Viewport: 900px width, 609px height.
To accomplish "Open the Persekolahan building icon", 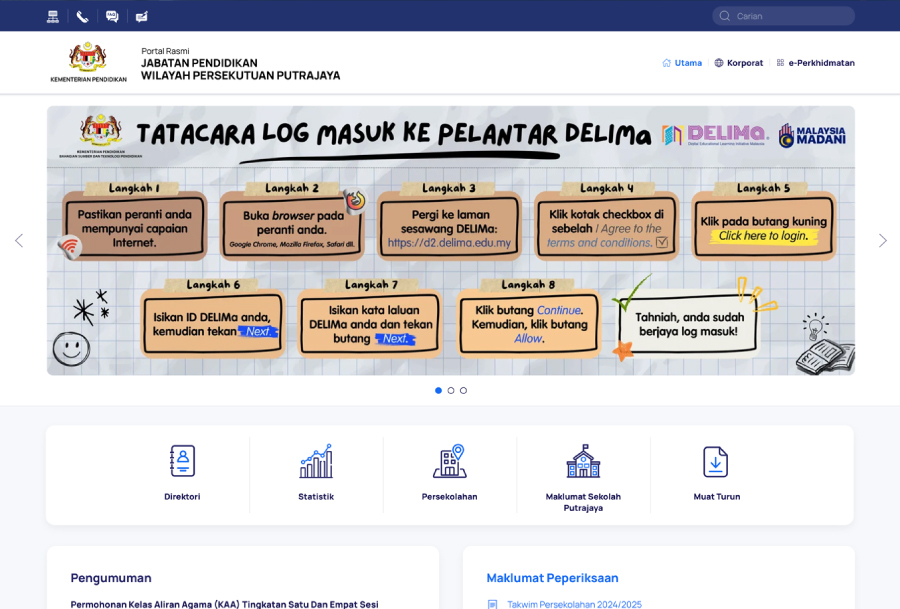I will tap(449, 462).
